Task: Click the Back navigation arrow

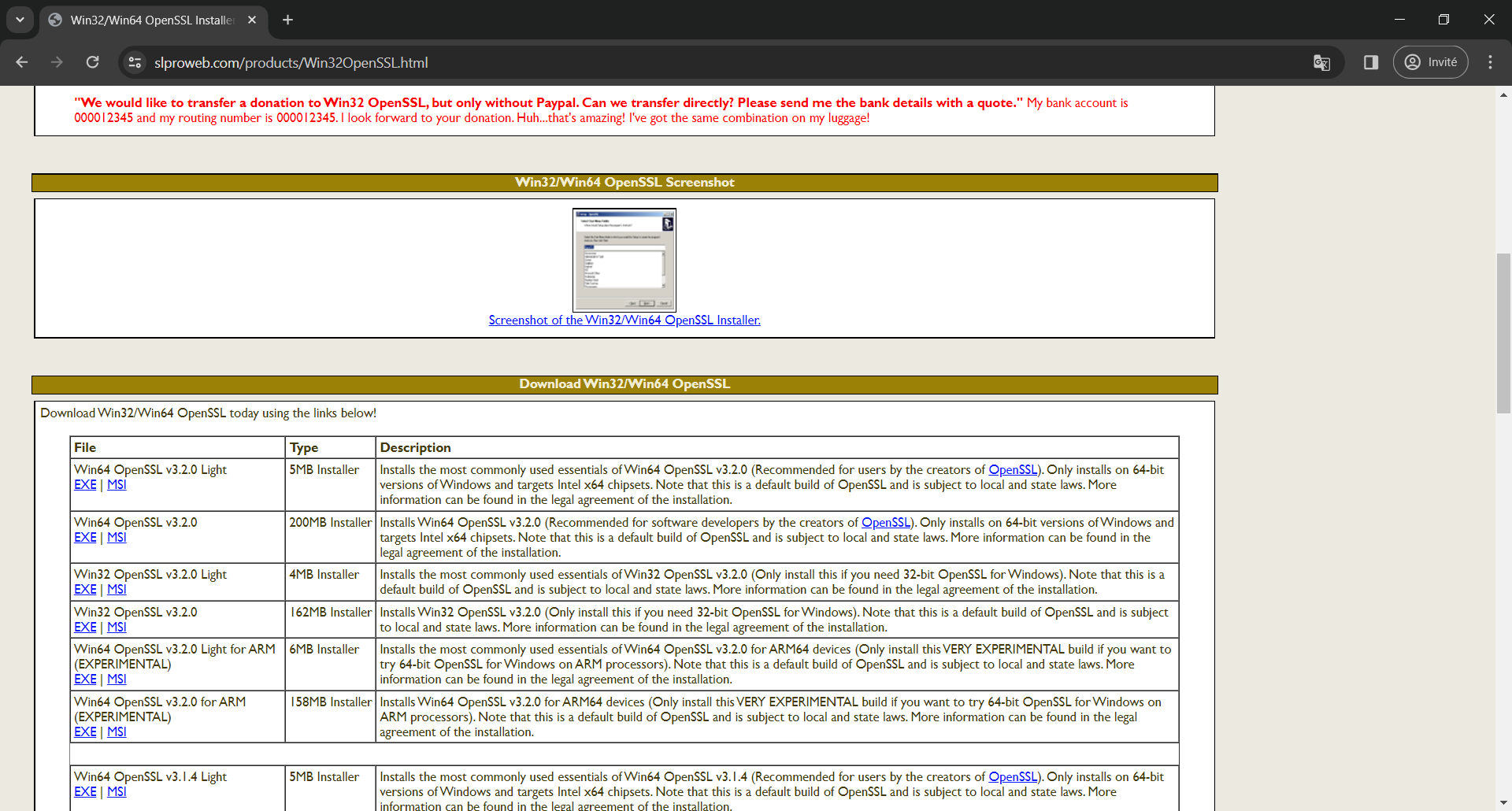Action: click(x=21, y=61)
